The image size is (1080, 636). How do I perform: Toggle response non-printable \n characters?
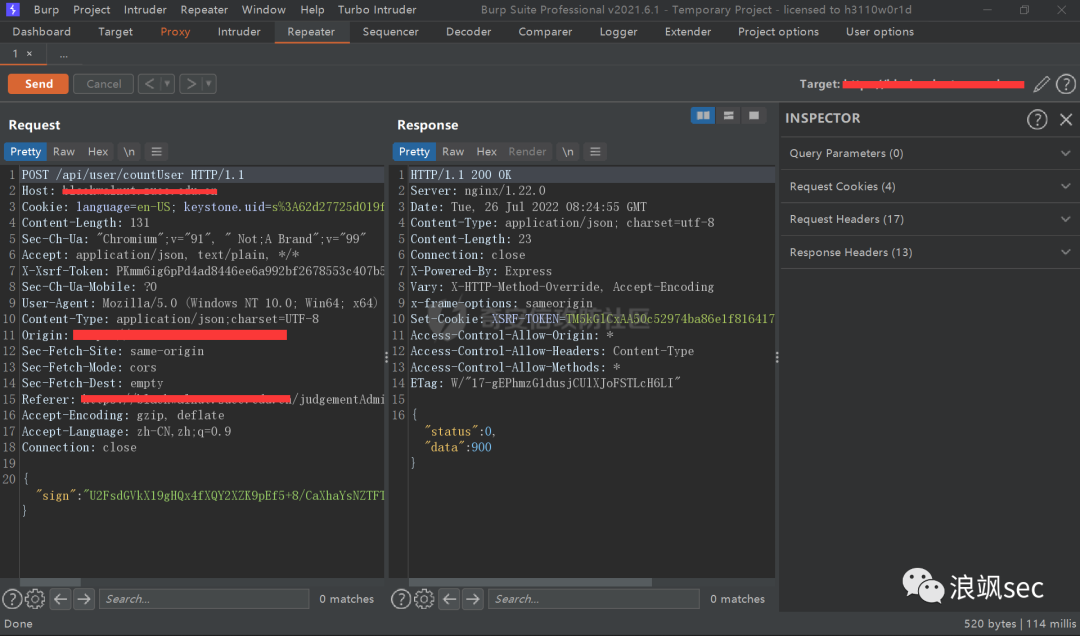[568, 152]
